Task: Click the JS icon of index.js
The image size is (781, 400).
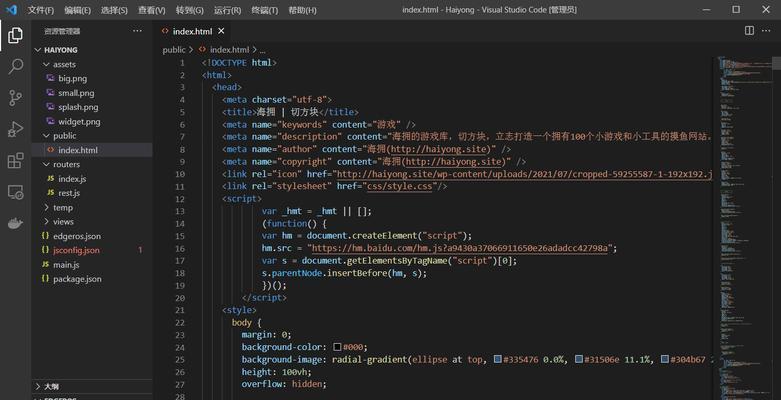Action: click(50, 178)
